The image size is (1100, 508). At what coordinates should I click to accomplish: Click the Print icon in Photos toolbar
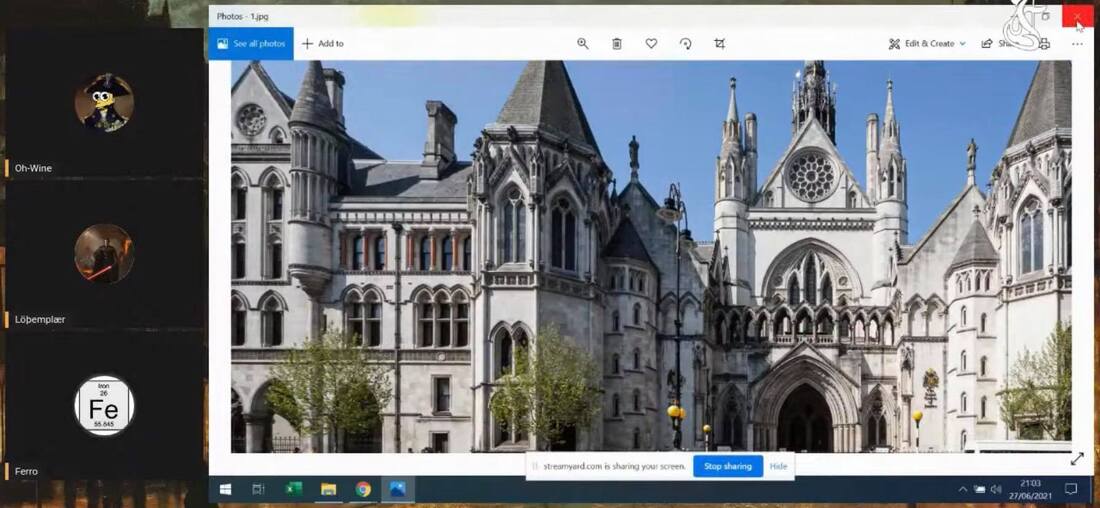tap(1044, 44)
